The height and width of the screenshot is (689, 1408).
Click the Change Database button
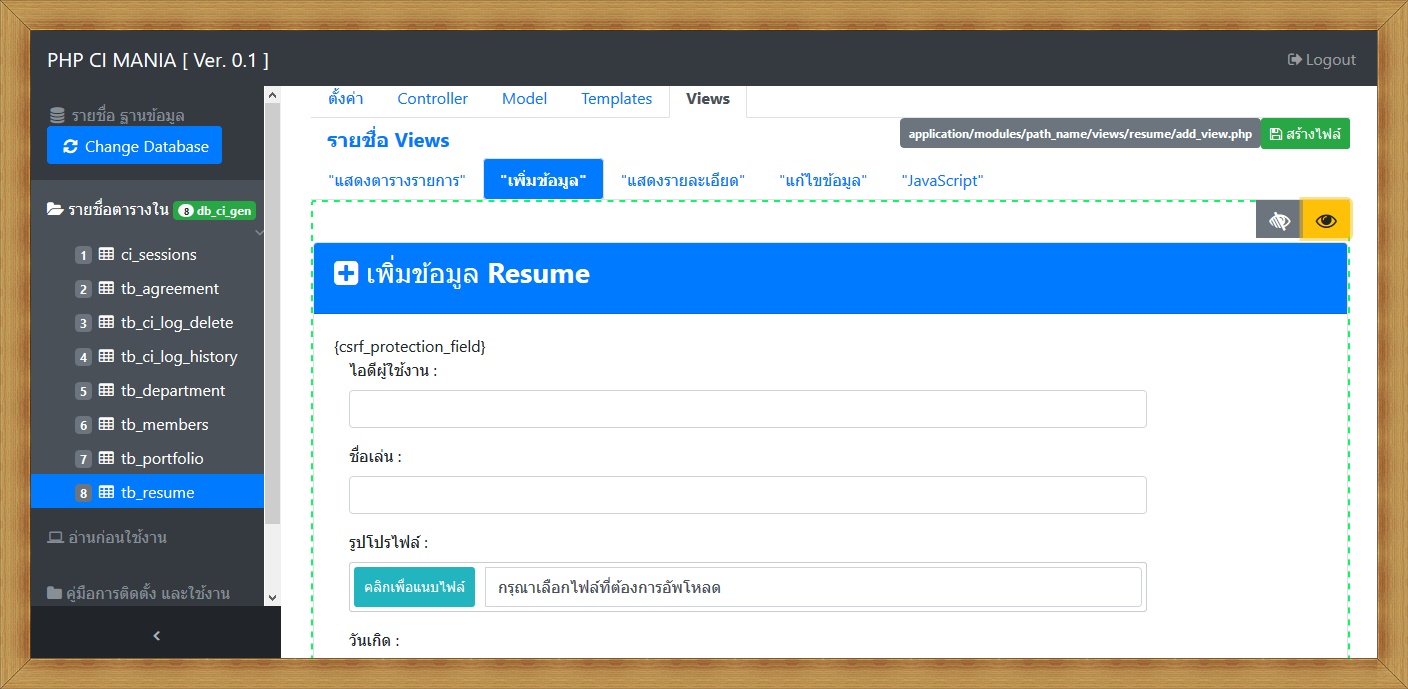(x=134, y=145)
